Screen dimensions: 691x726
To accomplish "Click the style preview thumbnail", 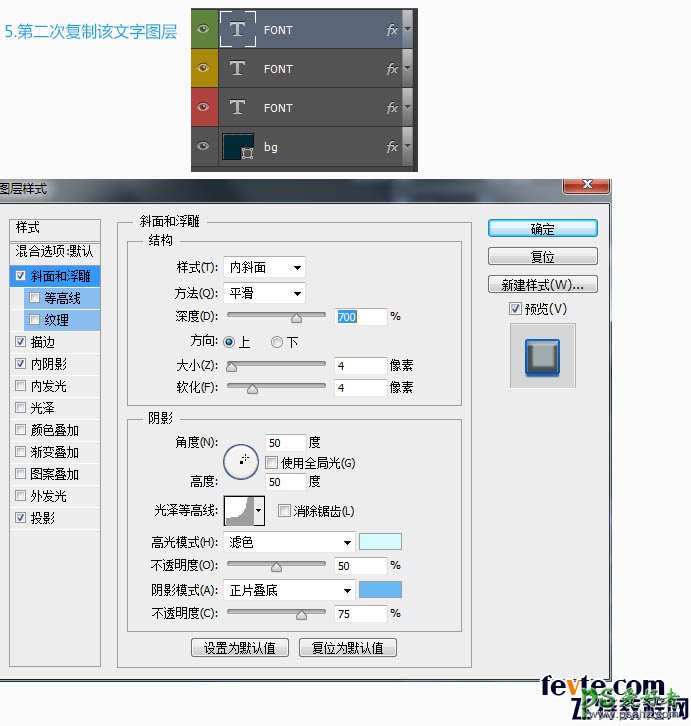I will coord(542,355).
